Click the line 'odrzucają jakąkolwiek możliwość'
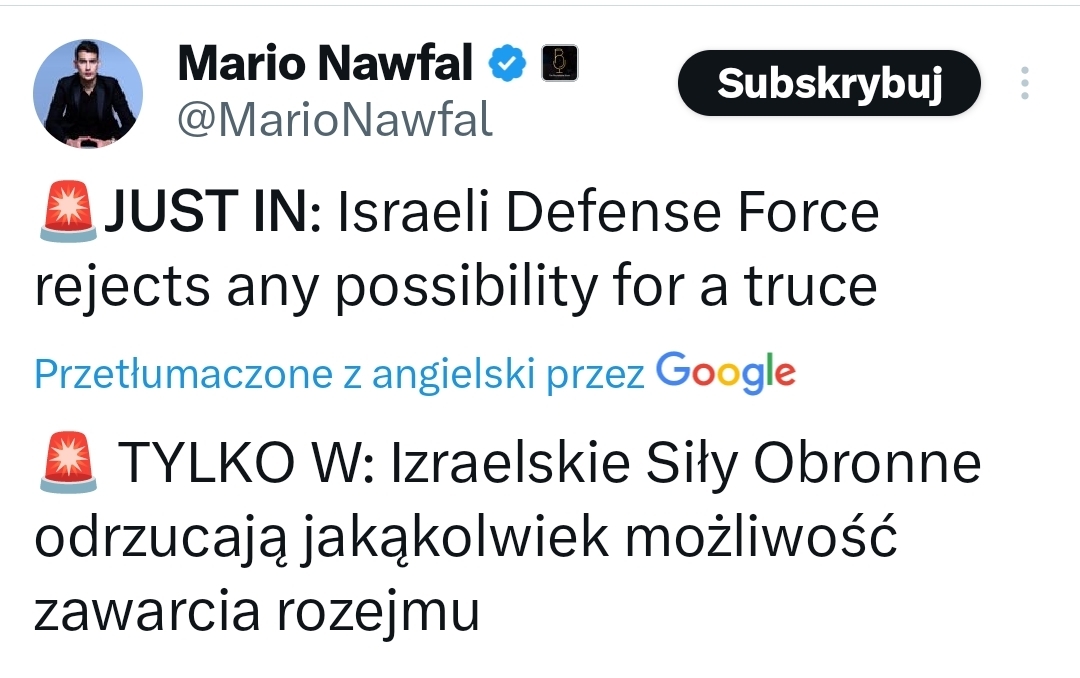The width and height of the screenshot is (1080, 678). (466, 540)
